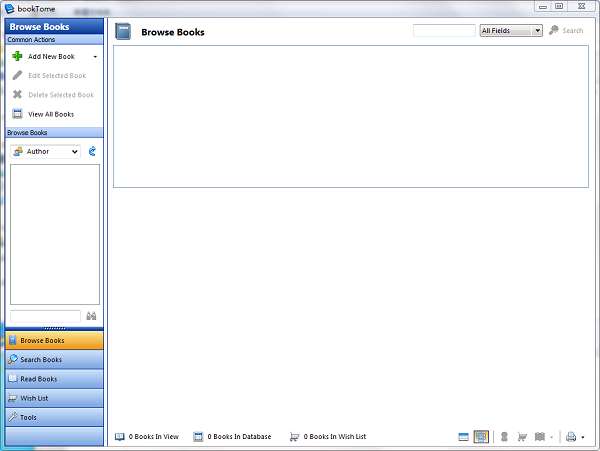Open the printer dropdown arrow
600x451 pixels.
(583, 437)
